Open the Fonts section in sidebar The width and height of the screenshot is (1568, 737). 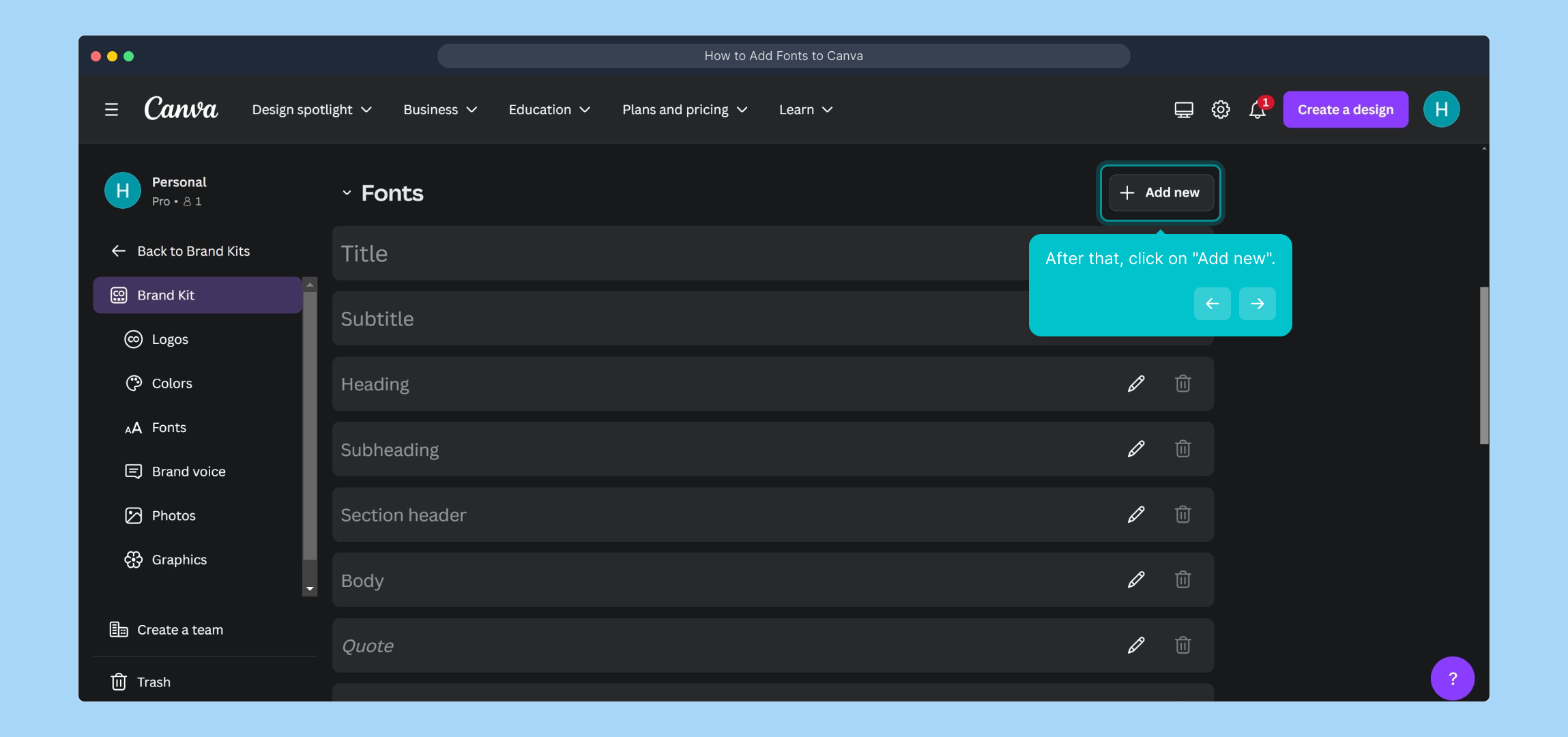(x=168, y=427)
